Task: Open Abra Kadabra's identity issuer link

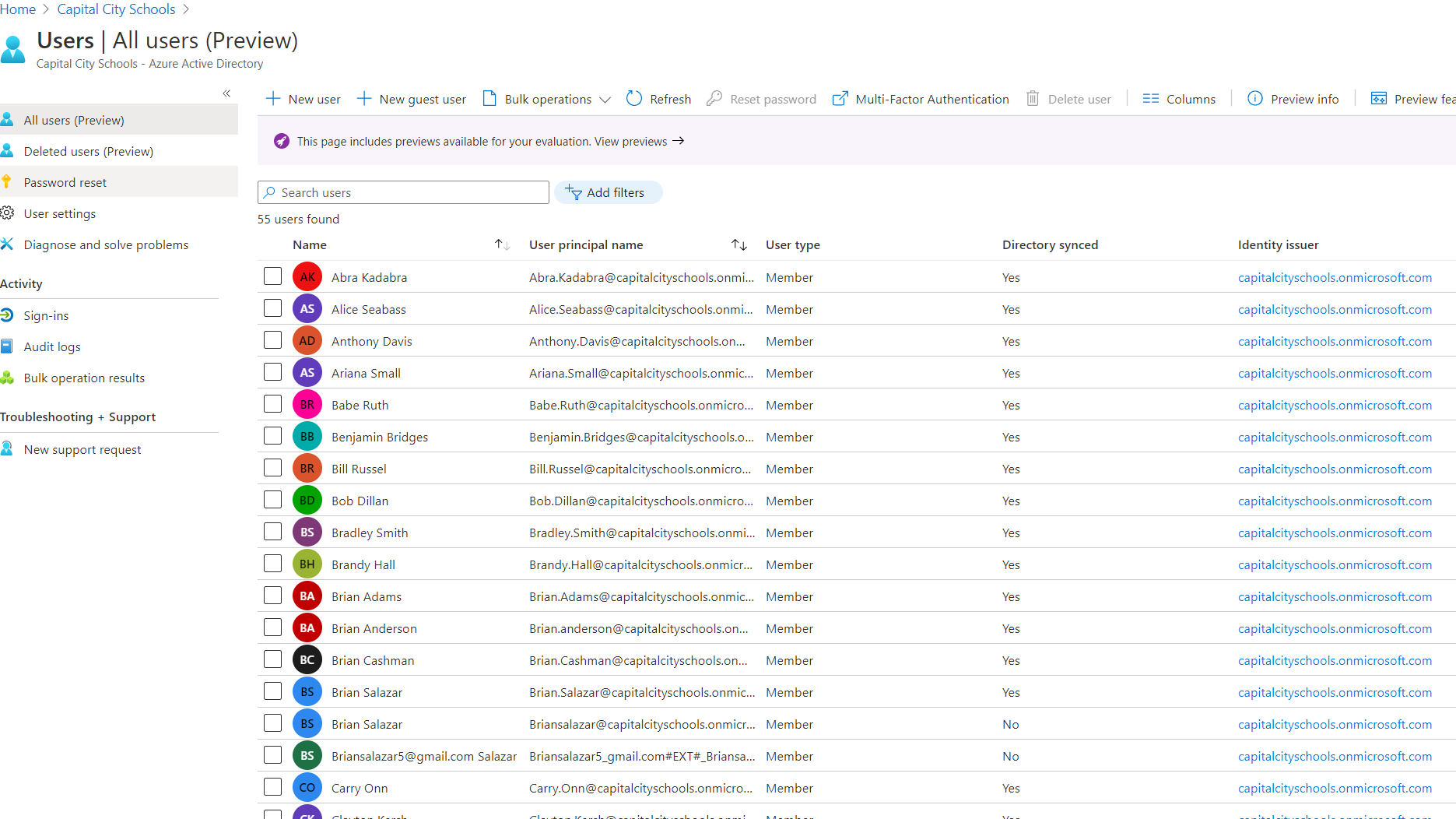Action: click(1335, 277)
